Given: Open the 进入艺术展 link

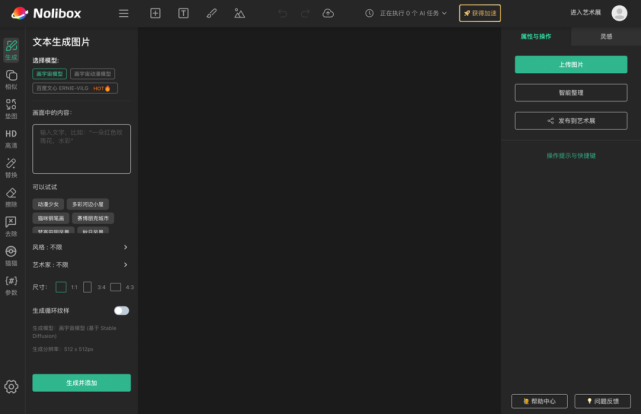Looking at the screenshot, I should point(585,13).
